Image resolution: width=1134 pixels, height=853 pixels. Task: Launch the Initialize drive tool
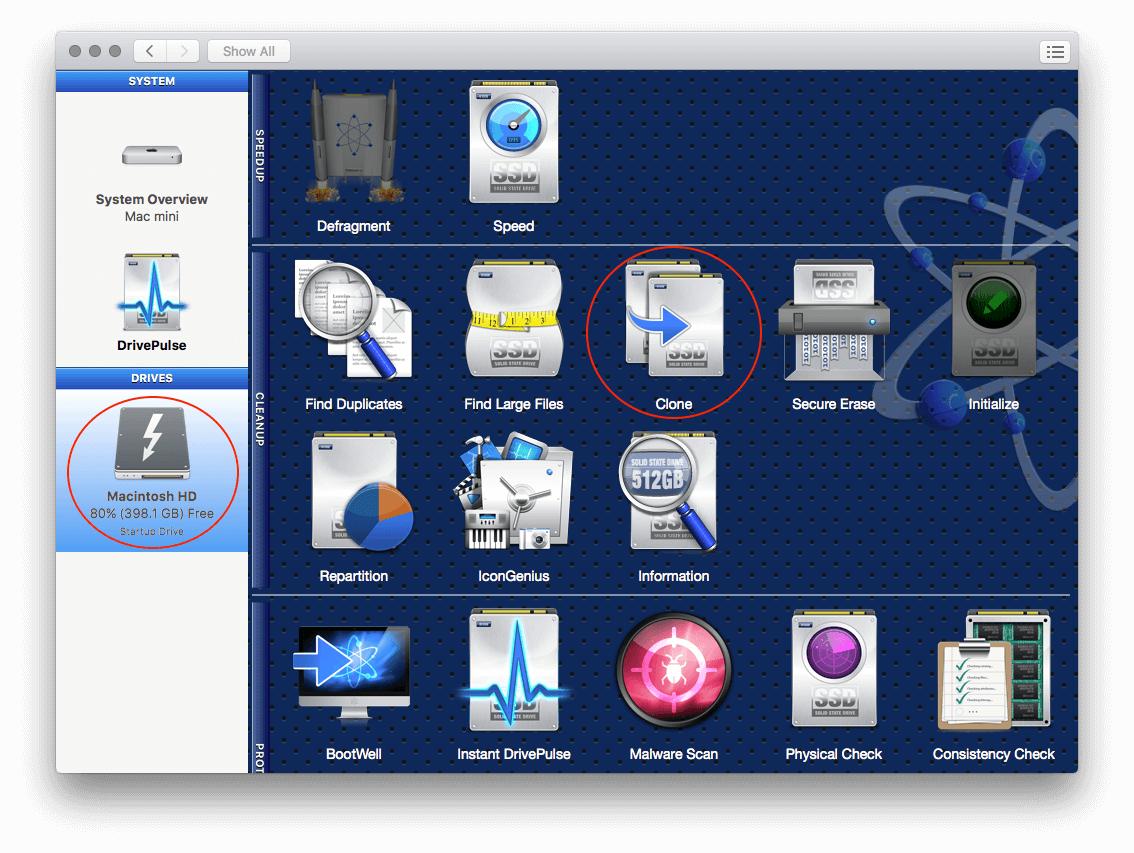point(993,318)
